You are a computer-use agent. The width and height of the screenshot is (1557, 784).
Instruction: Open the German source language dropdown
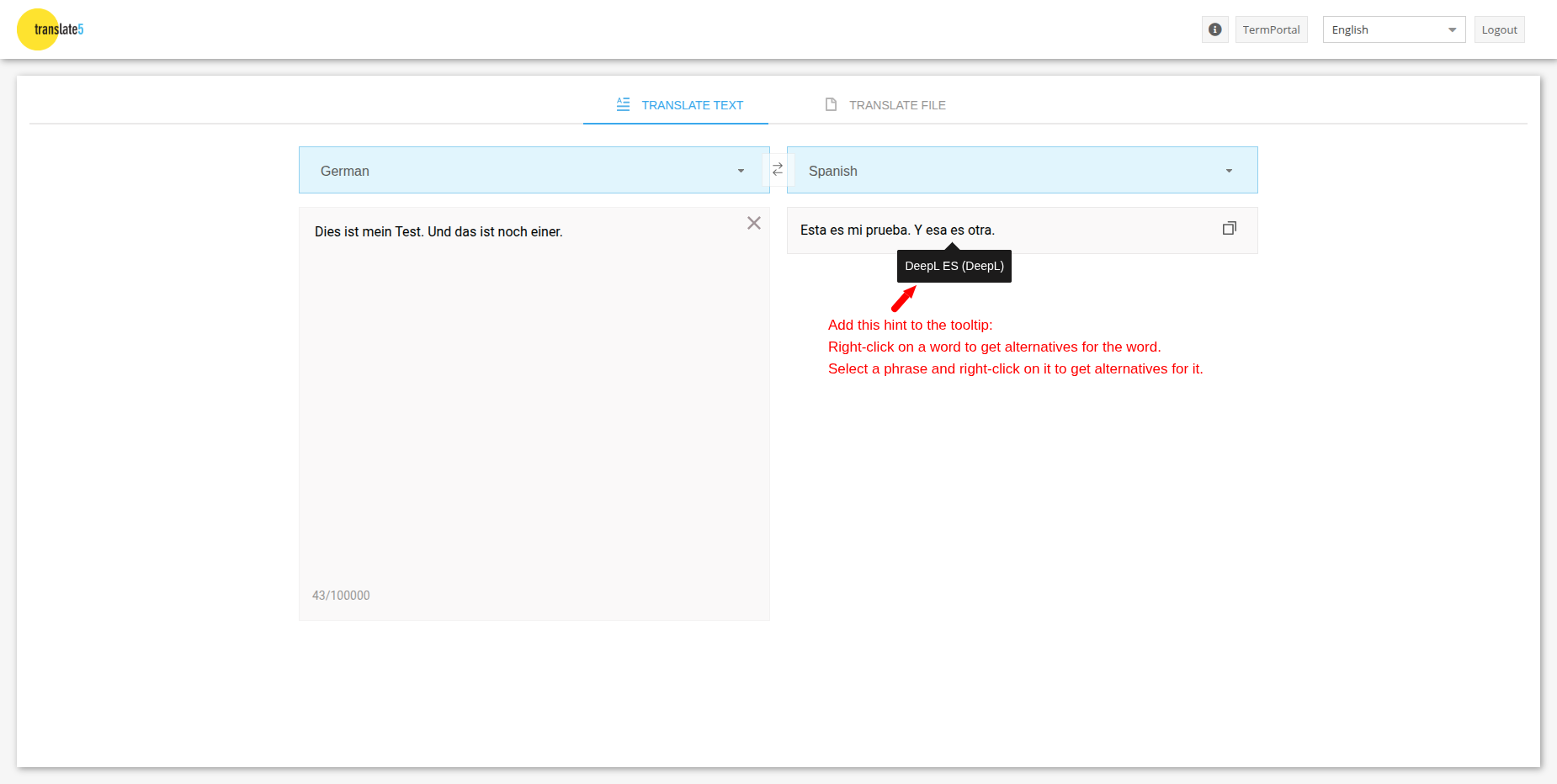(522, 171)
